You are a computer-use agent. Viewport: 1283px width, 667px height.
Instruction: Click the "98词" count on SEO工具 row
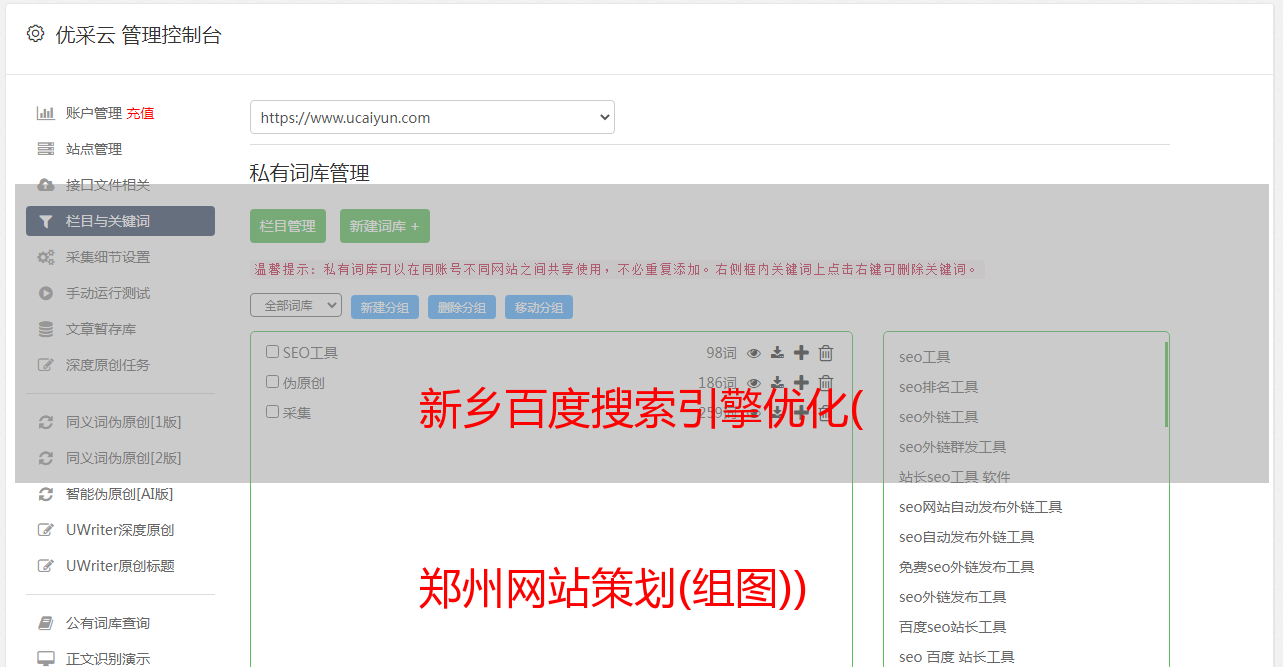[x=721, y=353]
